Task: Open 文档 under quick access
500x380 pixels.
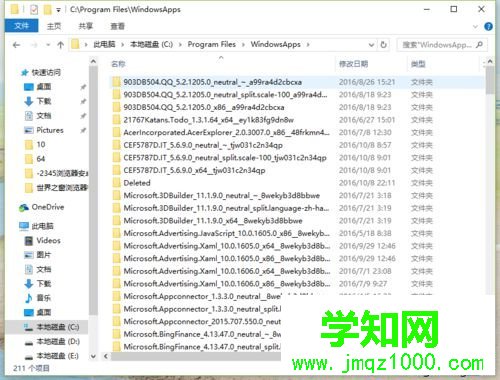Action: 44,116
